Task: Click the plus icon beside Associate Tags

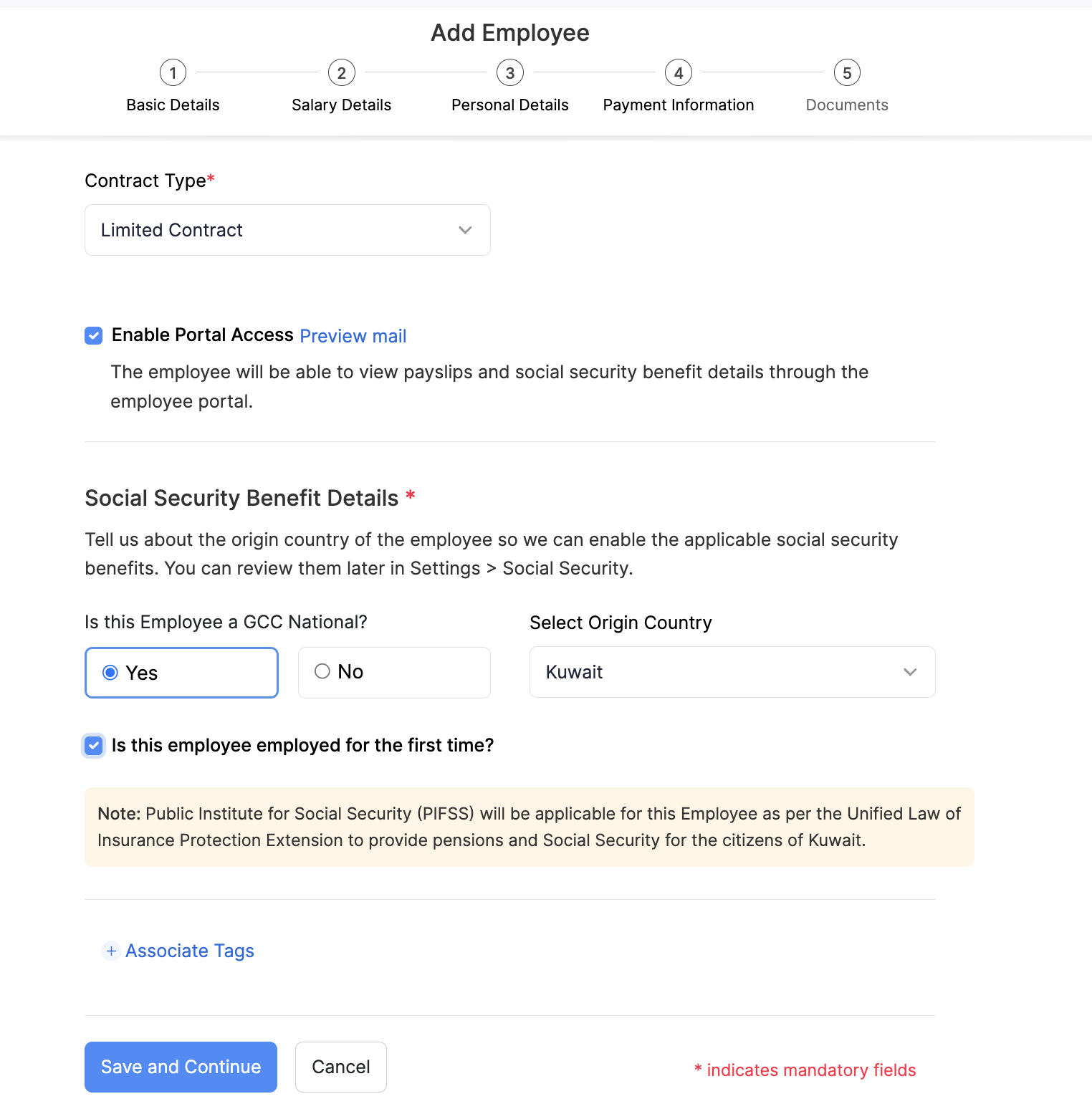Action: (x=111, y=951)
